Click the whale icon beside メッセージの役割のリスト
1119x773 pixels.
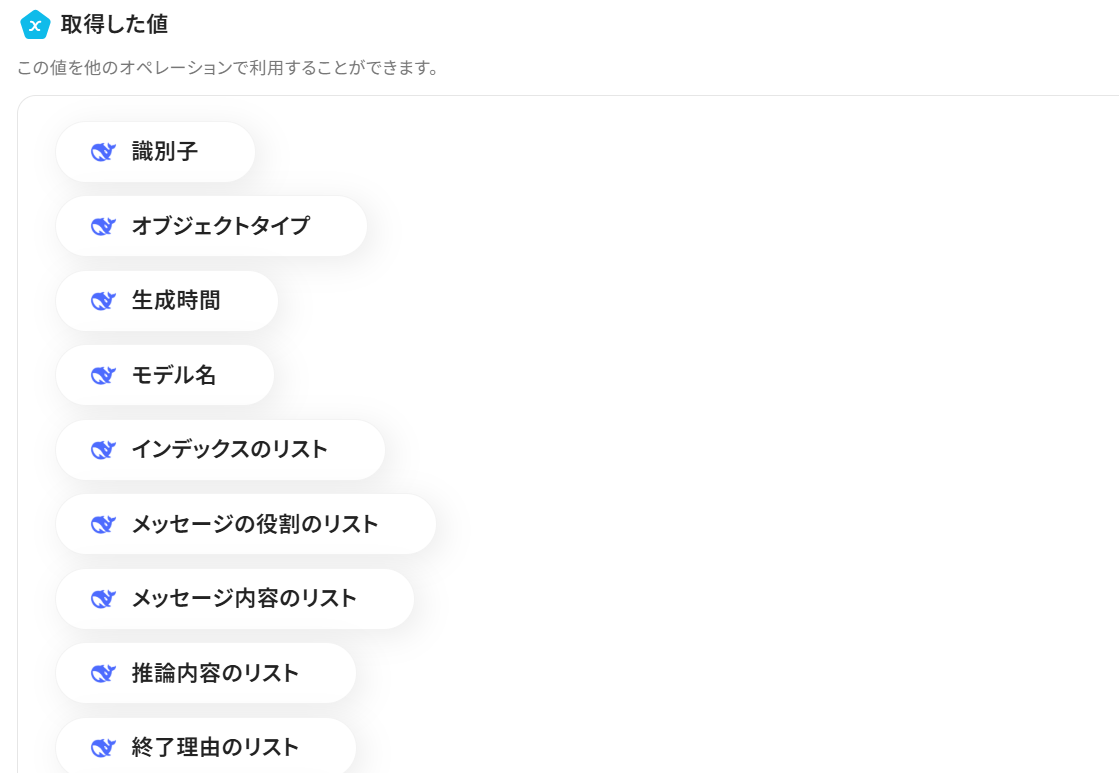tap(104, 524)
